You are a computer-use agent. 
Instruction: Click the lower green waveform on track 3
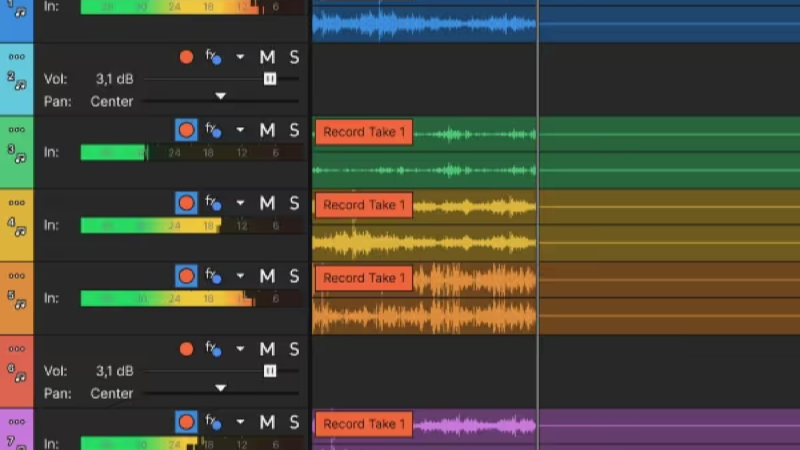coord(424,170)
